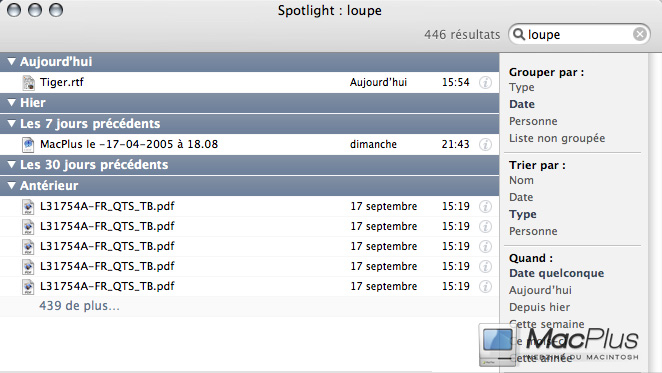The height and width of the screenshot is (373, 662).
Task: Select Liste non groupée grouping option
Action: tap(556, 138)
